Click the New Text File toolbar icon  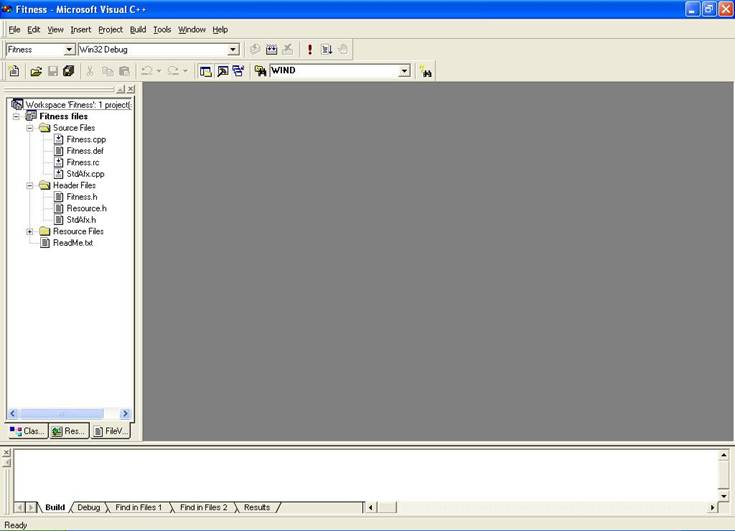click(x=15, y=71)
